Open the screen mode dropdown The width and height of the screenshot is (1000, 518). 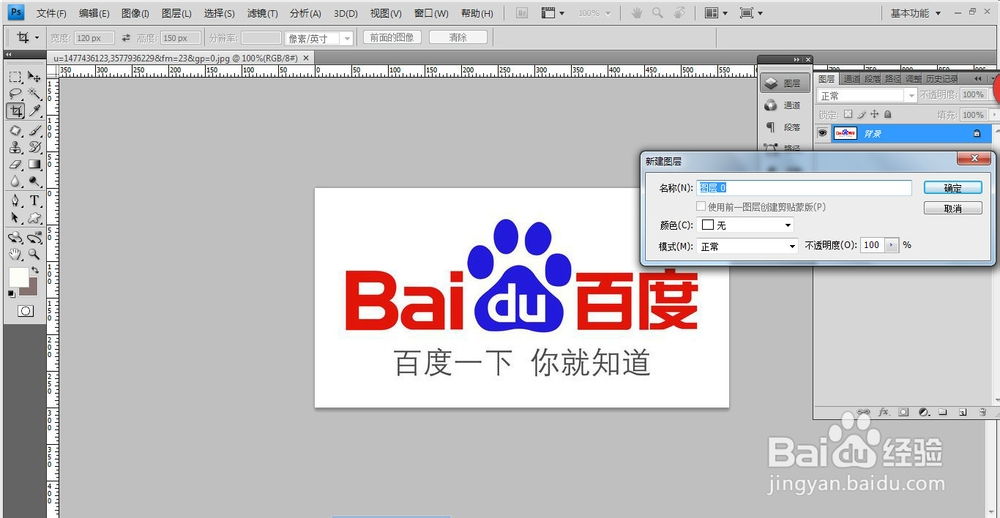[x=751, y=13]
